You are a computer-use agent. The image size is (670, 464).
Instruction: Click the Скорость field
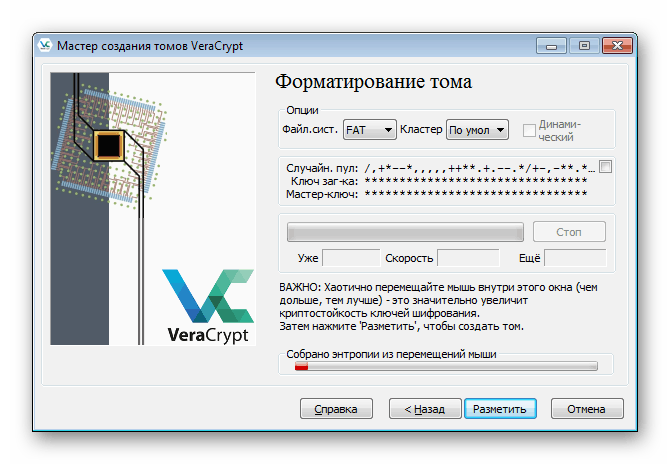tap(468, 258)
